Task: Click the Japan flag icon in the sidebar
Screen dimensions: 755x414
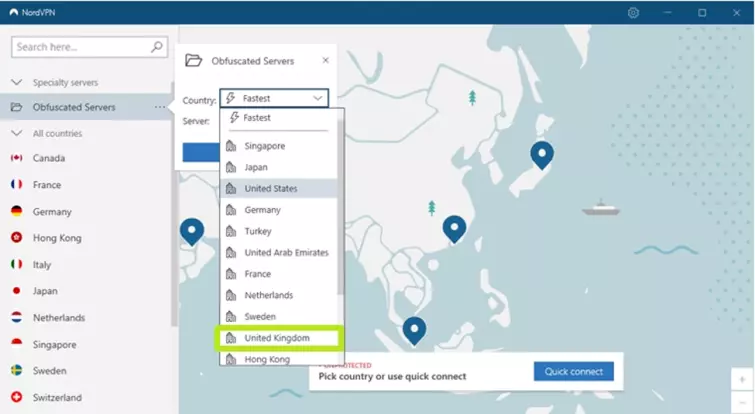Action: pos(16,291)
